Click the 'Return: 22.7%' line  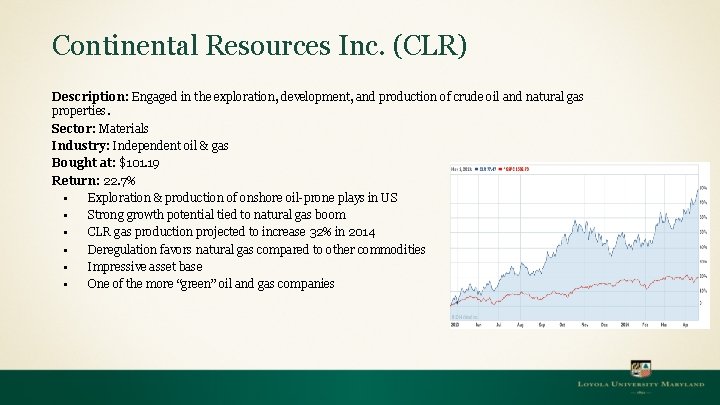pyautogui.click(x=93, y=180)
